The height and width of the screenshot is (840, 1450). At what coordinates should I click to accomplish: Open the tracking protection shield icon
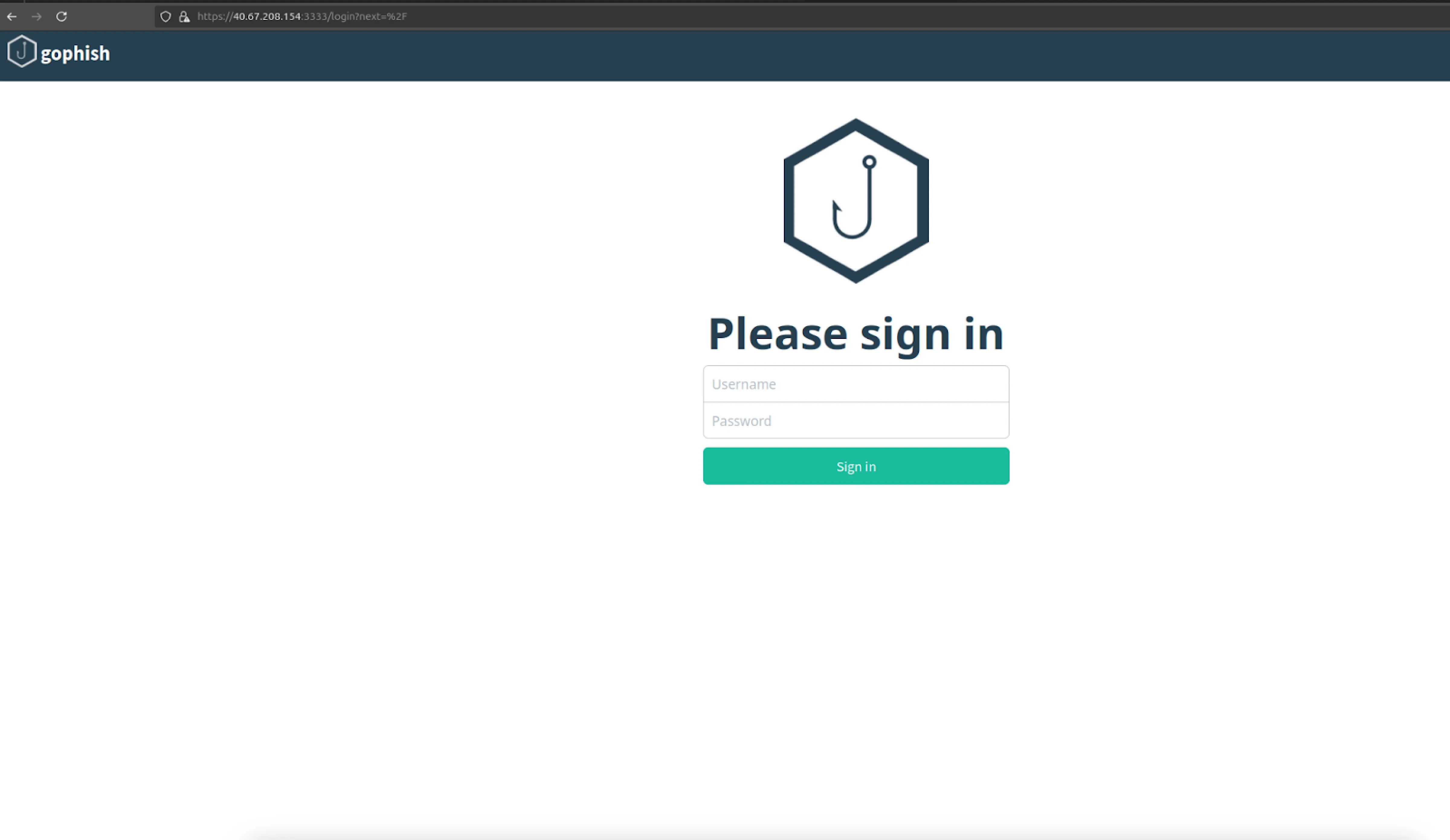coord(166,17)
